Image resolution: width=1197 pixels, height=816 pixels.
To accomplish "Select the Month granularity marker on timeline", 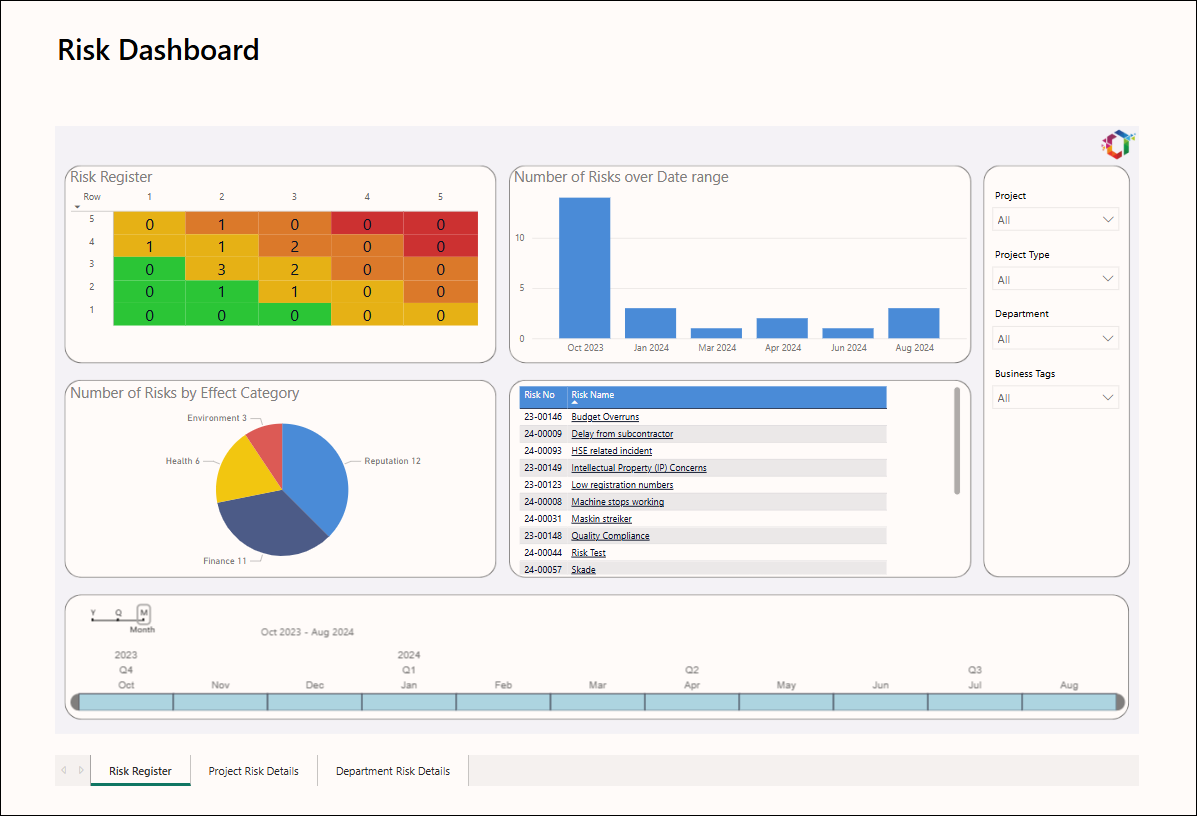I will click(x=144, y=613).
